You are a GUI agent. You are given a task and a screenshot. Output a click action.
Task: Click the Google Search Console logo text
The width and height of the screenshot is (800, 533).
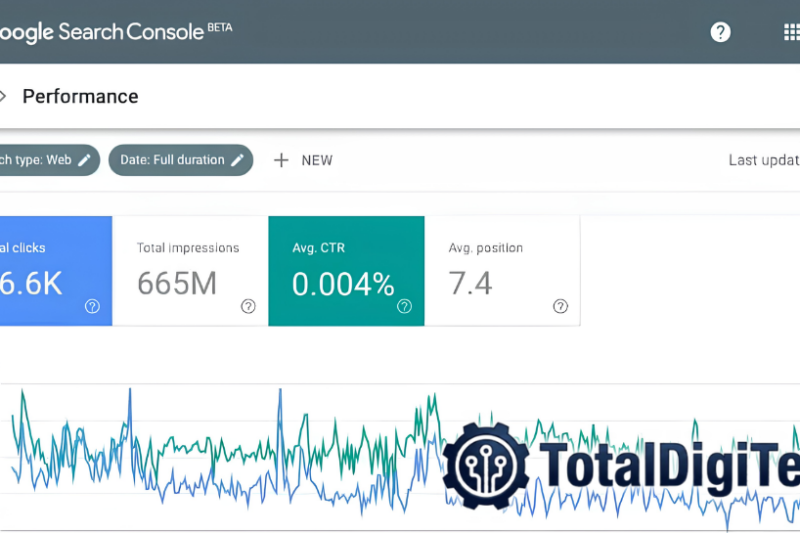coord(116,32)
